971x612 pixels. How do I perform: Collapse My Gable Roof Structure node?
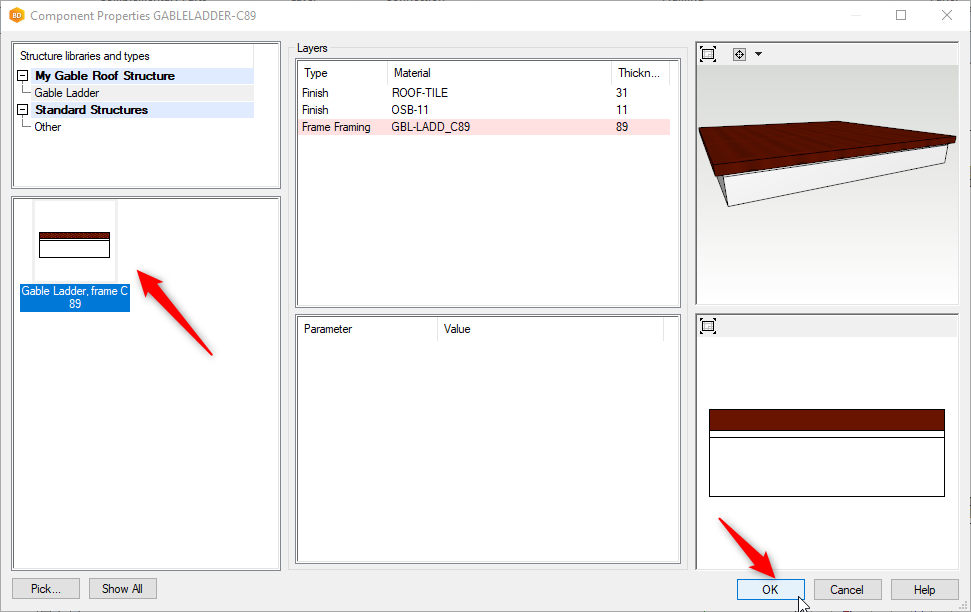click(x=23, y=76)
